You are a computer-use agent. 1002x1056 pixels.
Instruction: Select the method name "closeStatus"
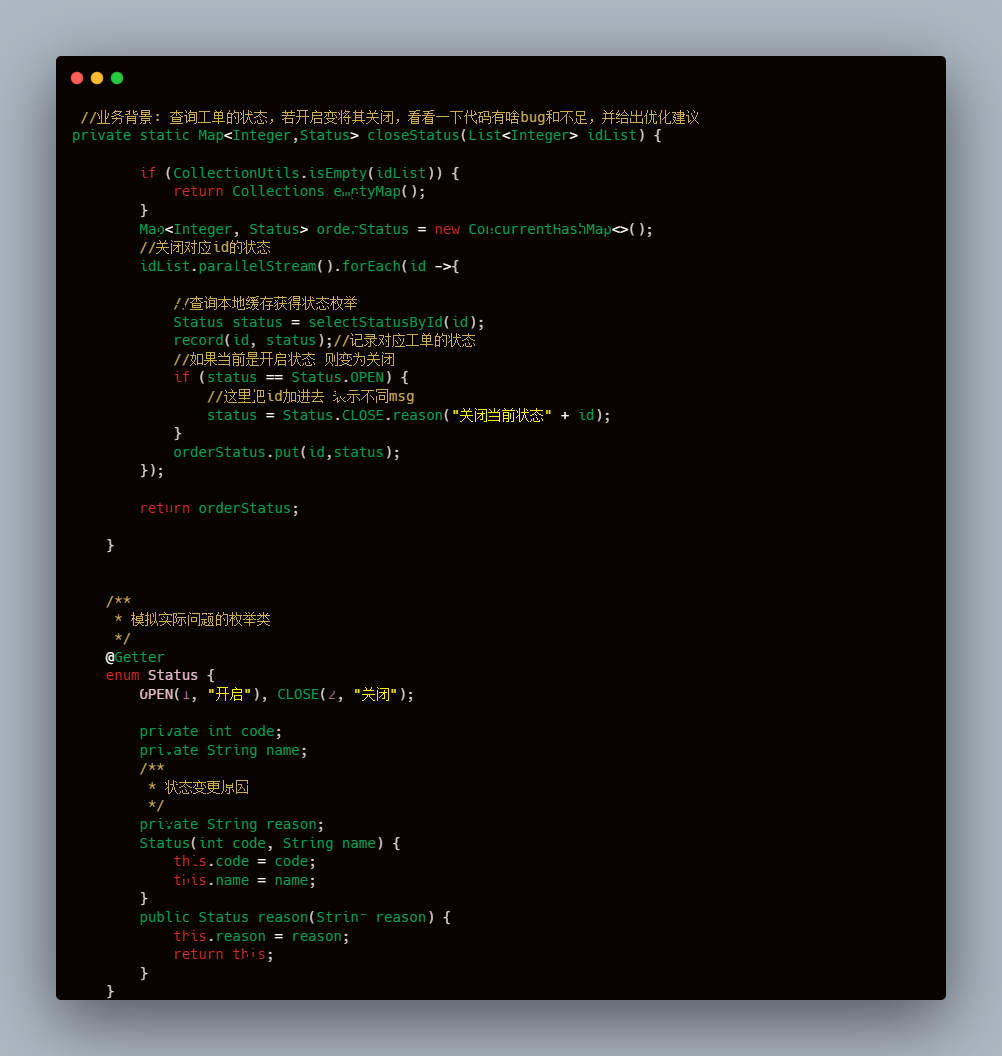pos(413,135)
